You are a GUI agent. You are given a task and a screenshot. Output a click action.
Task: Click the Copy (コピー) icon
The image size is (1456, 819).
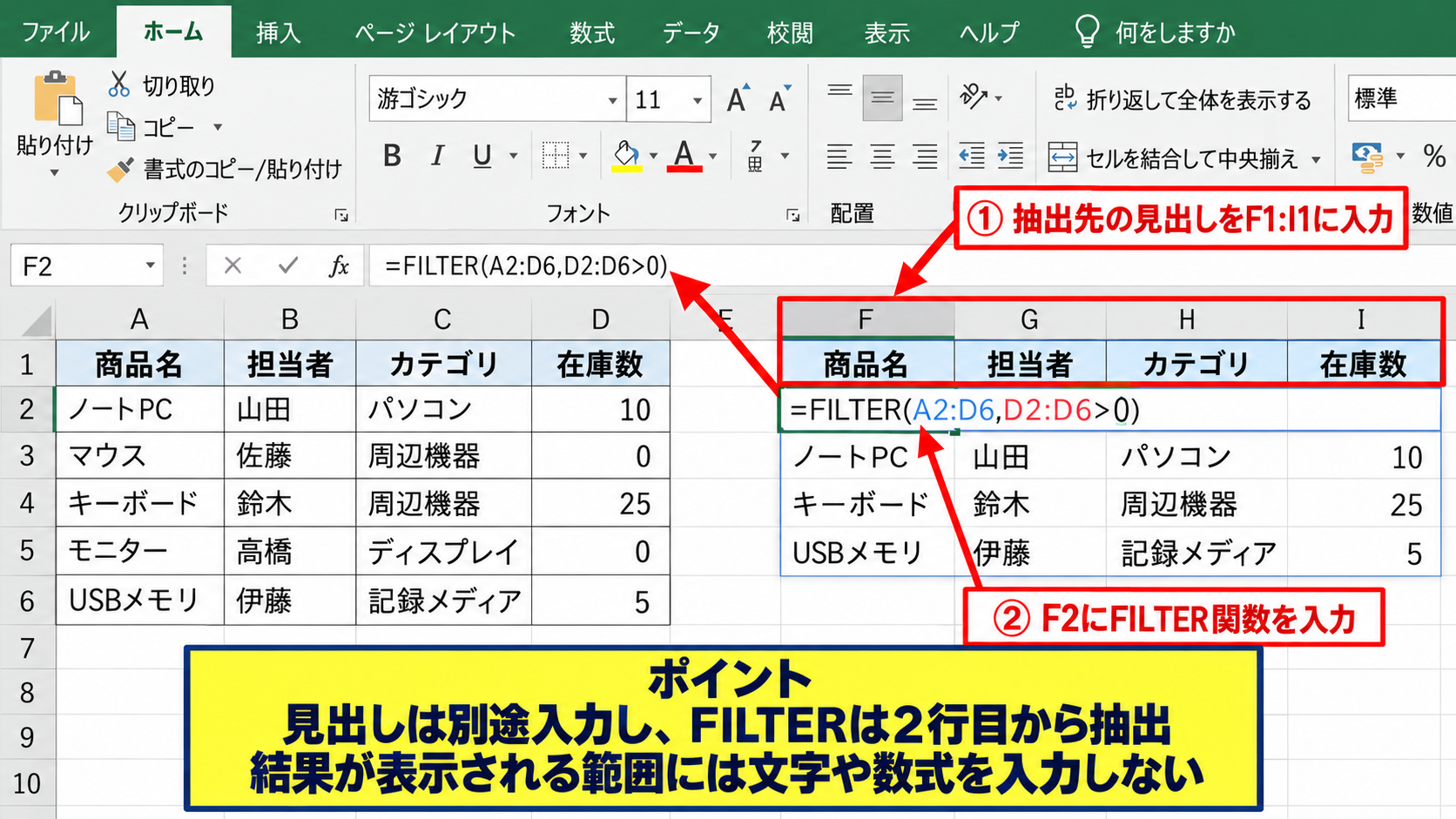tap(121, 127)
